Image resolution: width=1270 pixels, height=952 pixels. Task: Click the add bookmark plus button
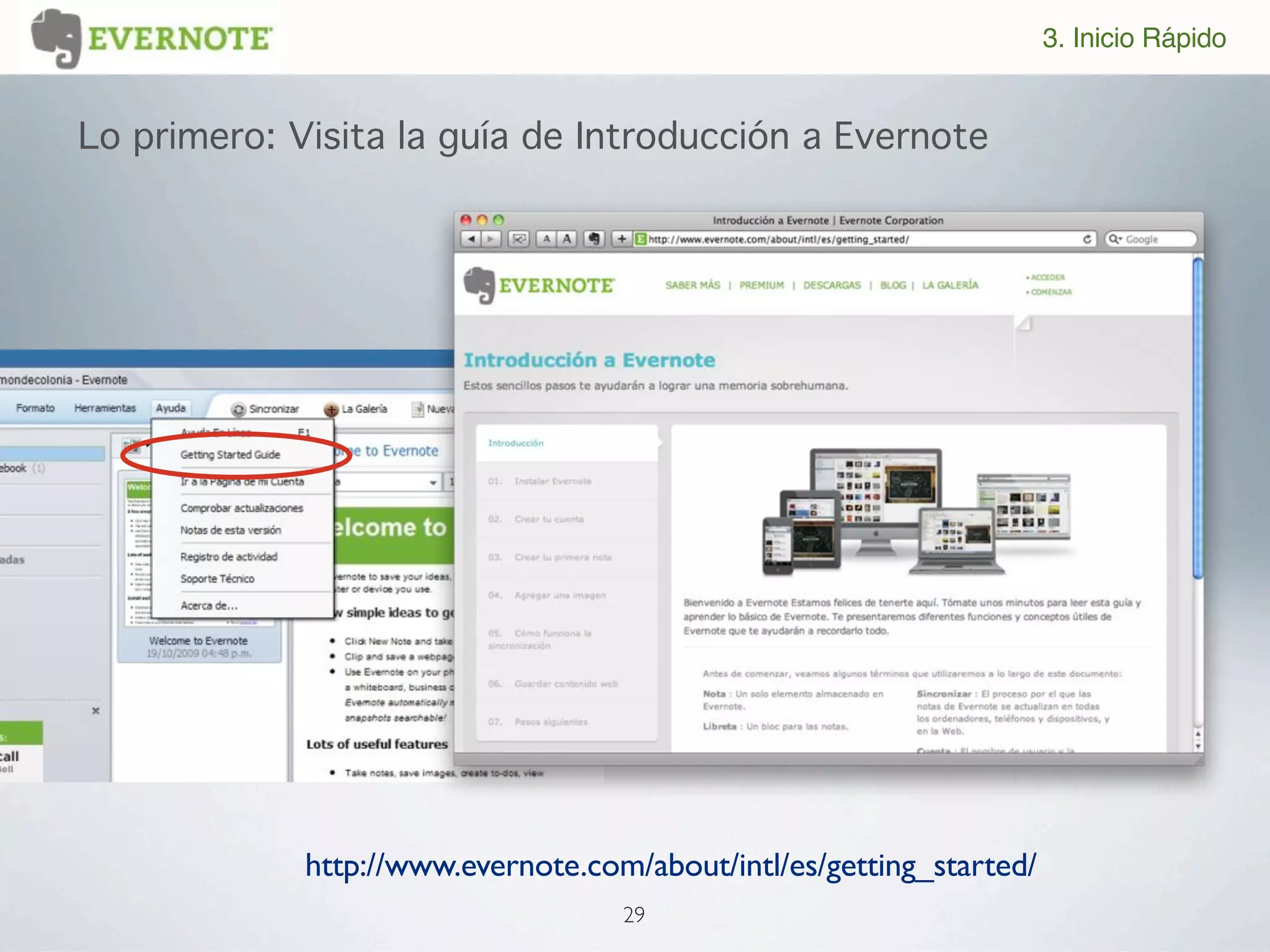click(x=621, y=239)
